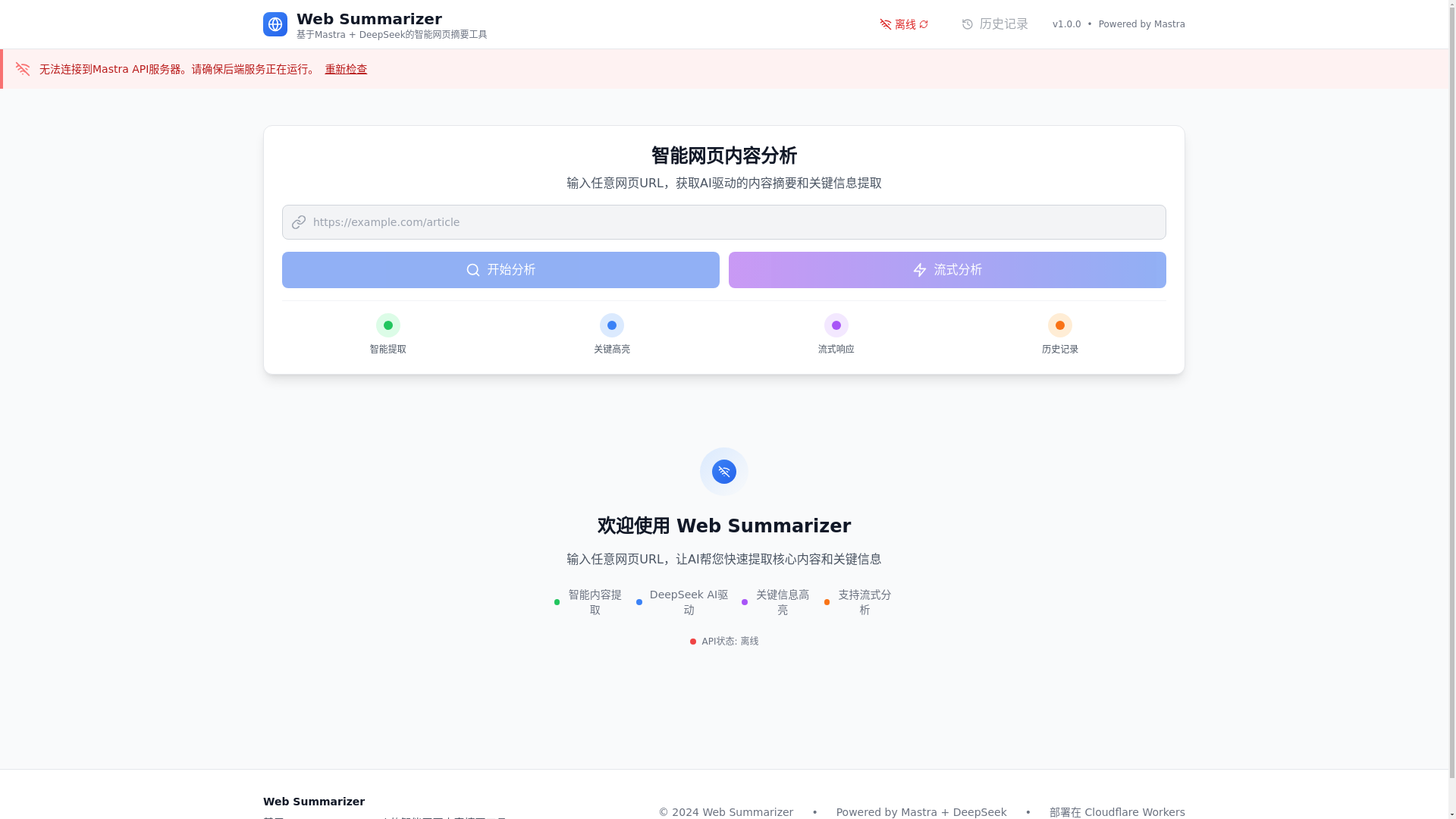Click the DeepSeek AI驱动 bullet text
The width and height of the screenshot is (1456, 819).
tap(689, 602)
